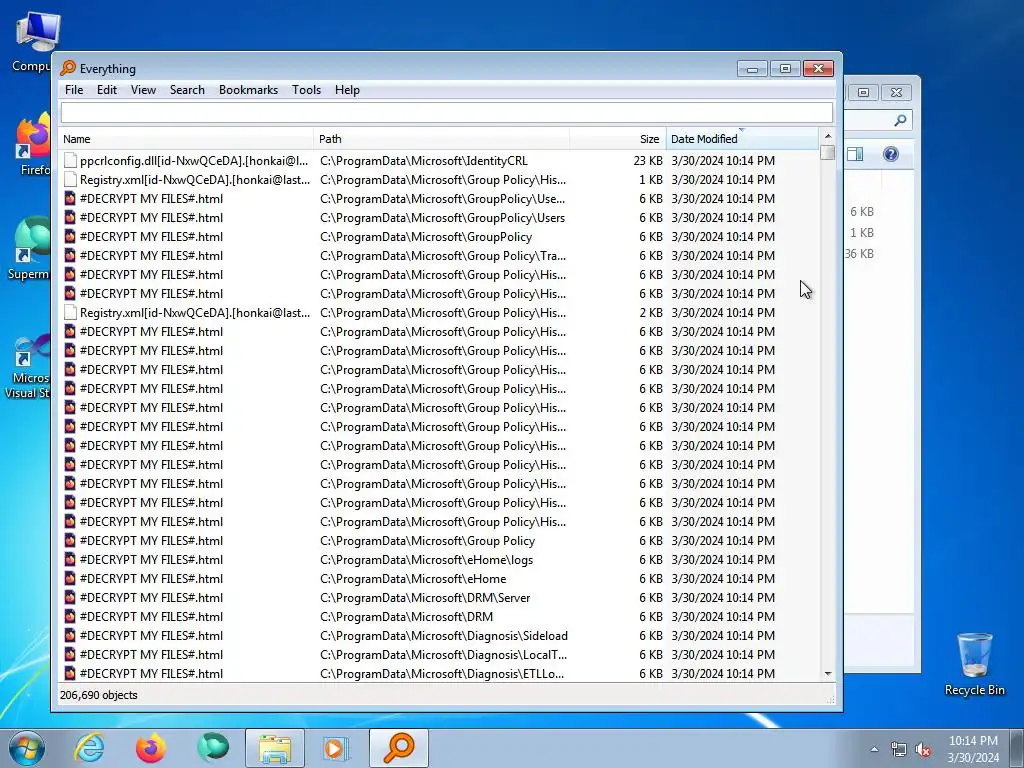
Task: Click the search magnifier in background Explorer window
Action: click(x=900, y=120)
